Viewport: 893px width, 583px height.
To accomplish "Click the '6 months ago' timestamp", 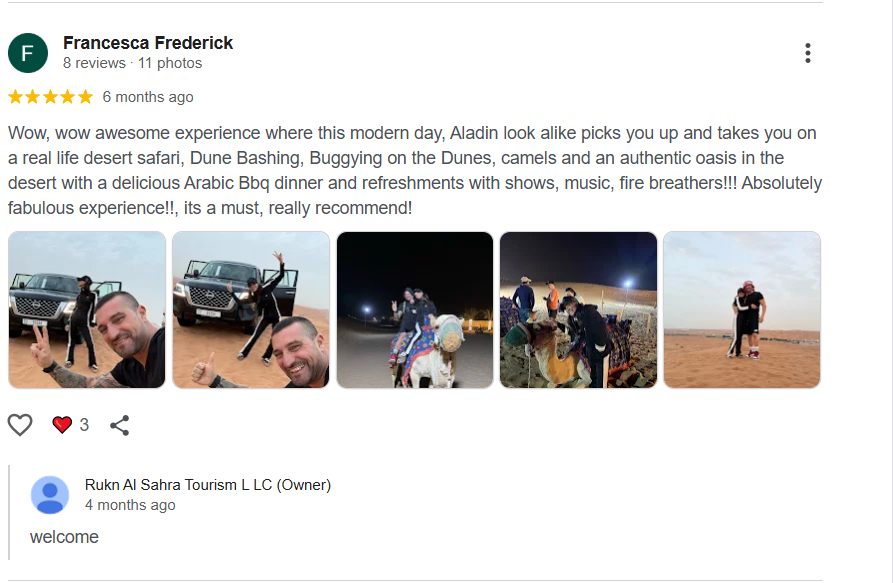I will coord(148,97).
